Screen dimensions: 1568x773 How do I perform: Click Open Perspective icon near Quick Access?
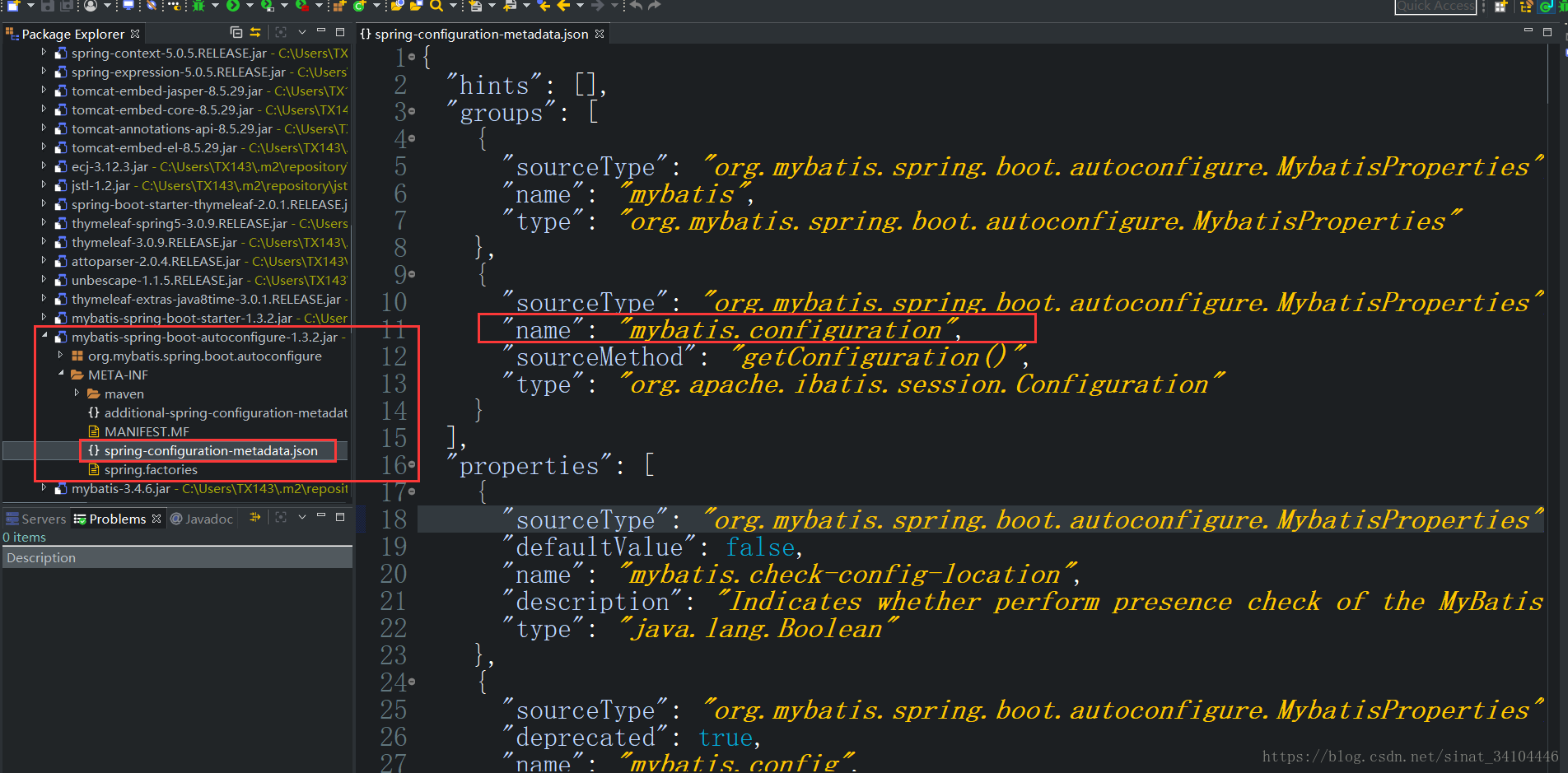coord(1500,7)
